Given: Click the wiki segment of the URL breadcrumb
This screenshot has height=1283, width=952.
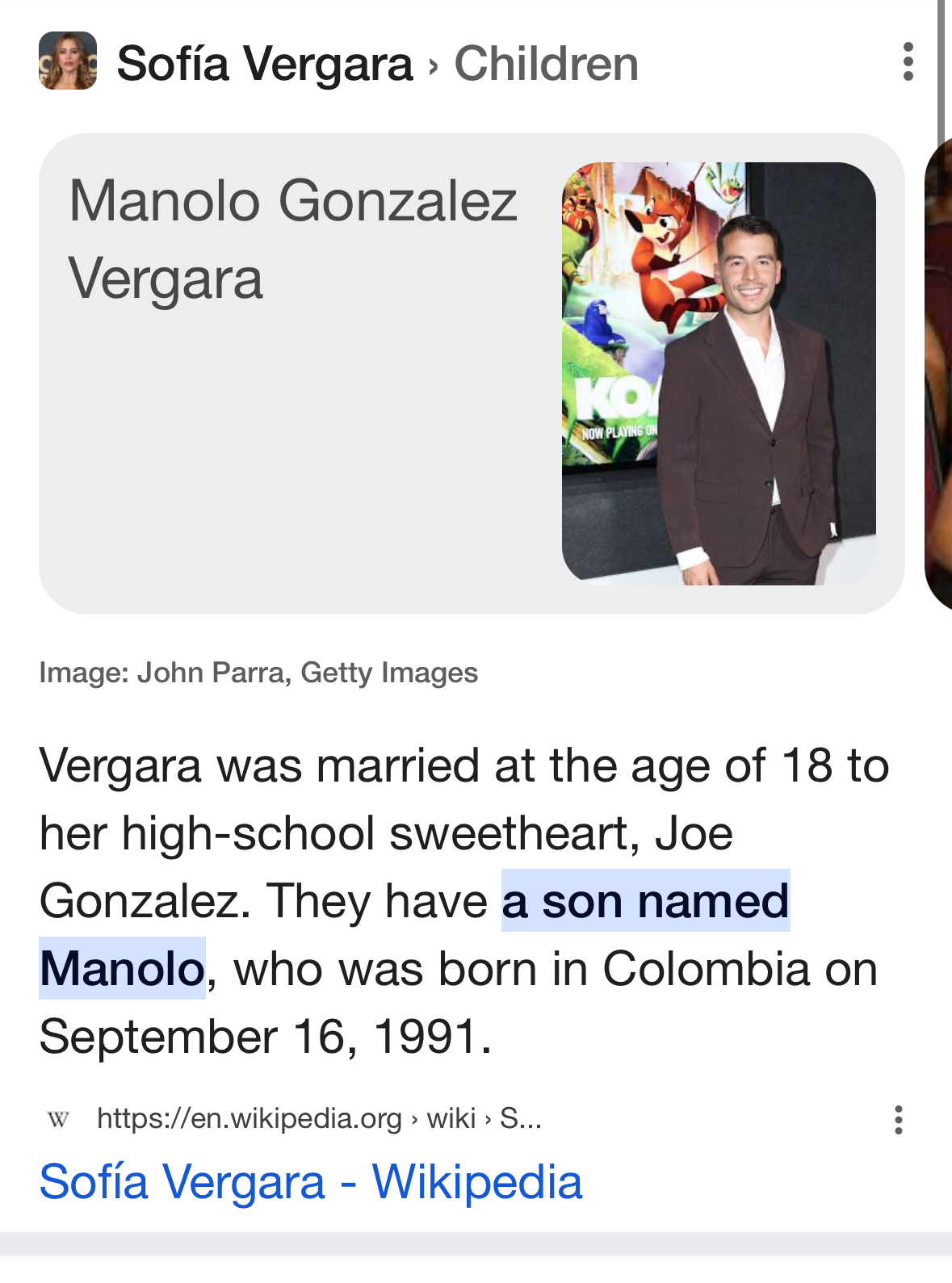Looking at the screenshot, I should coord(451,1119).
